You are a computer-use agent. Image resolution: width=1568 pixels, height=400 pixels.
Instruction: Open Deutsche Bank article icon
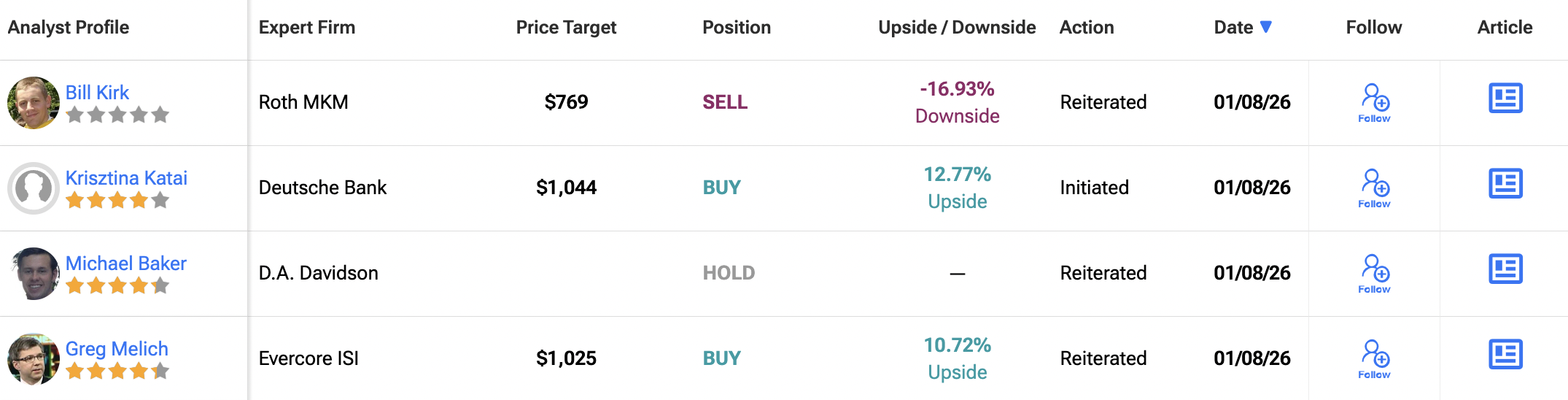coord(1505,184)
